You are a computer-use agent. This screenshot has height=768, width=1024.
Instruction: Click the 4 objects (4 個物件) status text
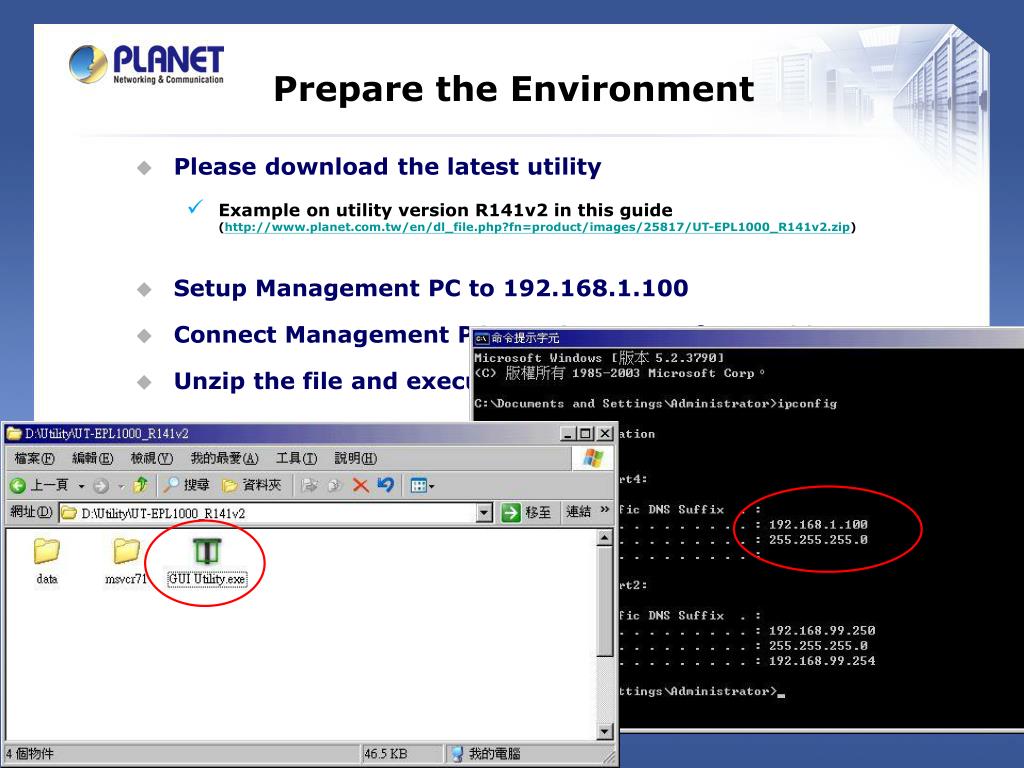(x=30, y=754)
